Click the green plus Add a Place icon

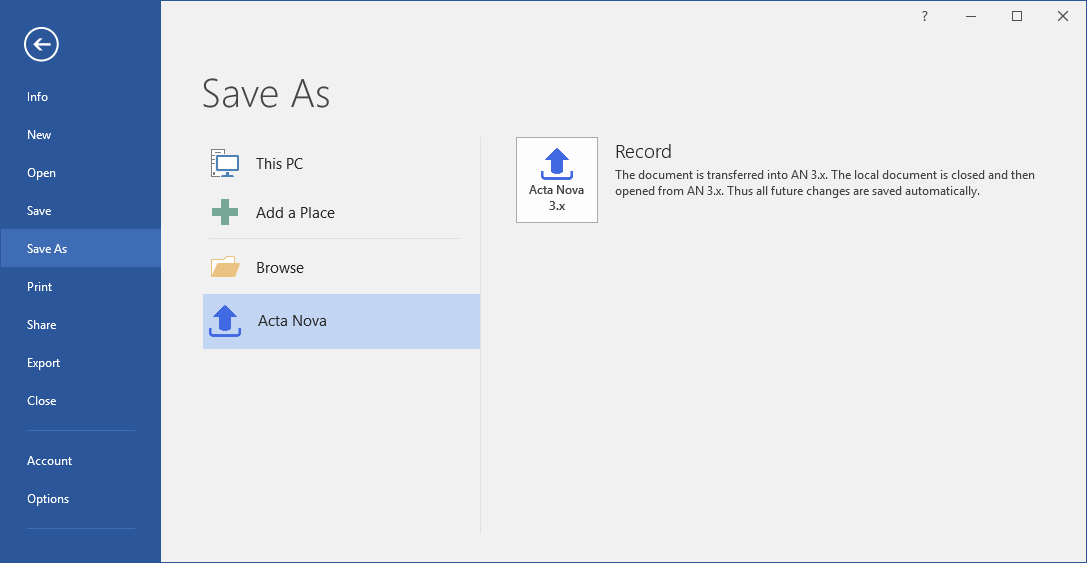225,212
